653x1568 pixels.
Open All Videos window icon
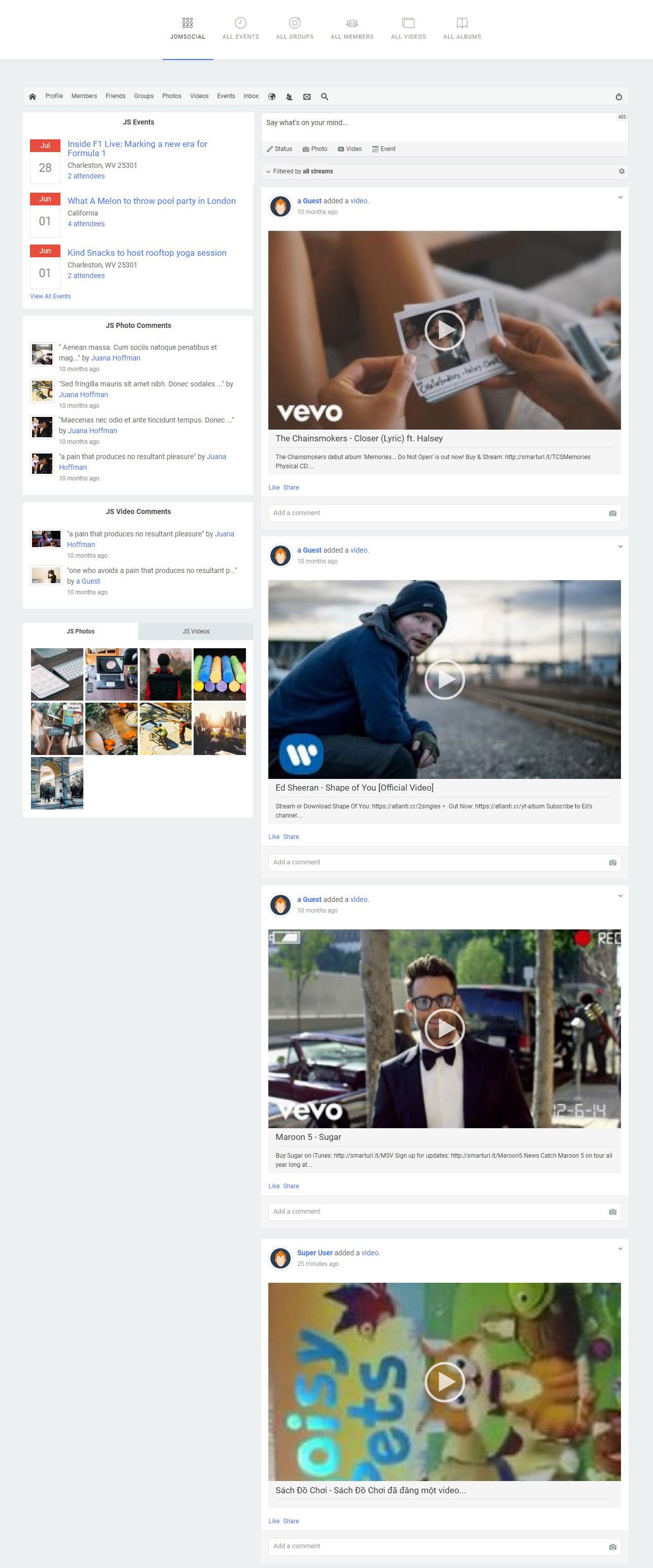(409, 23)
